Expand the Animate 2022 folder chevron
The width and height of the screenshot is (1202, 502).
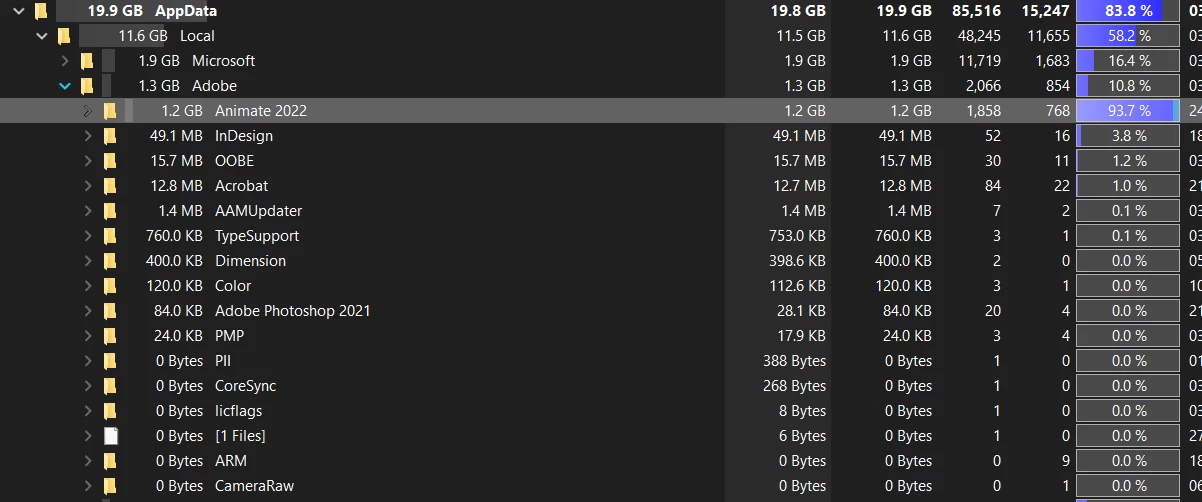pyautogui.click(x=87, y=111)
